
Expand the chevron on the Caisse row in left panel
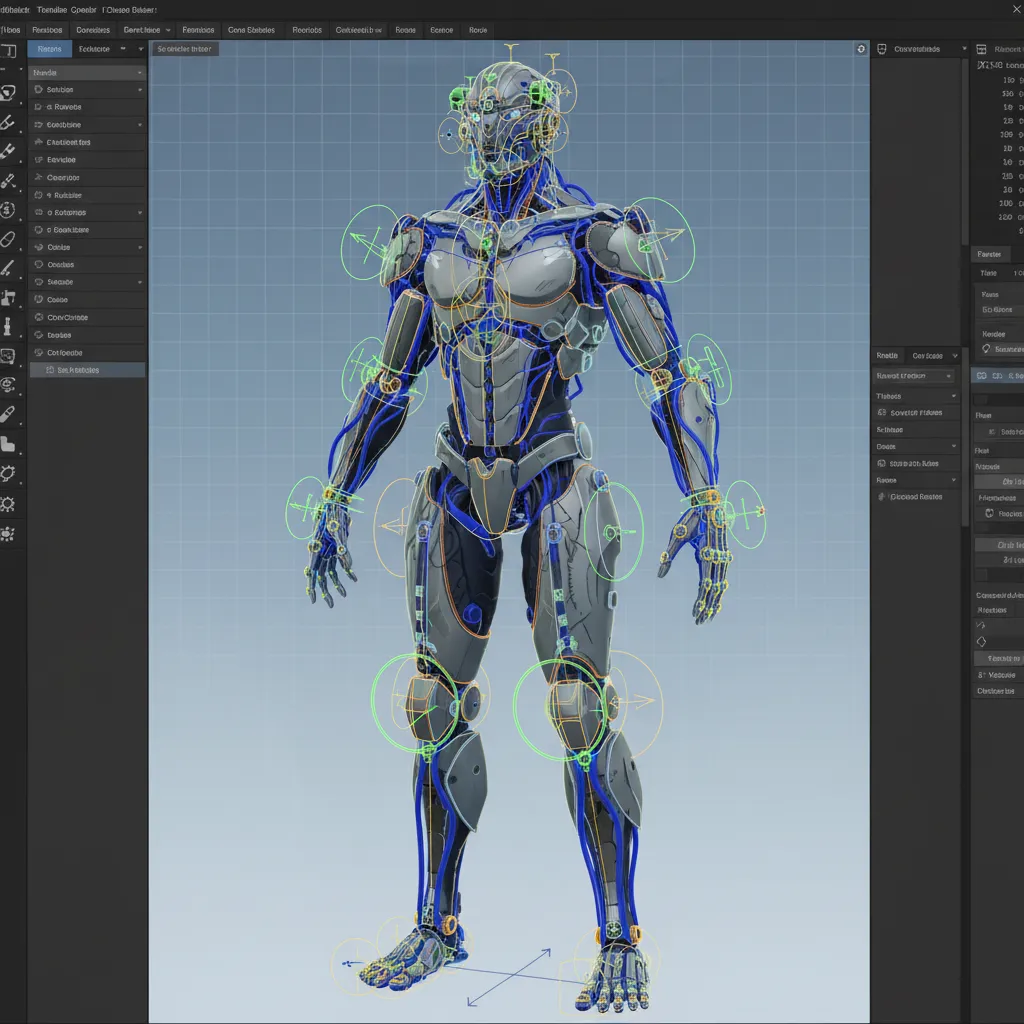[139, 246]
